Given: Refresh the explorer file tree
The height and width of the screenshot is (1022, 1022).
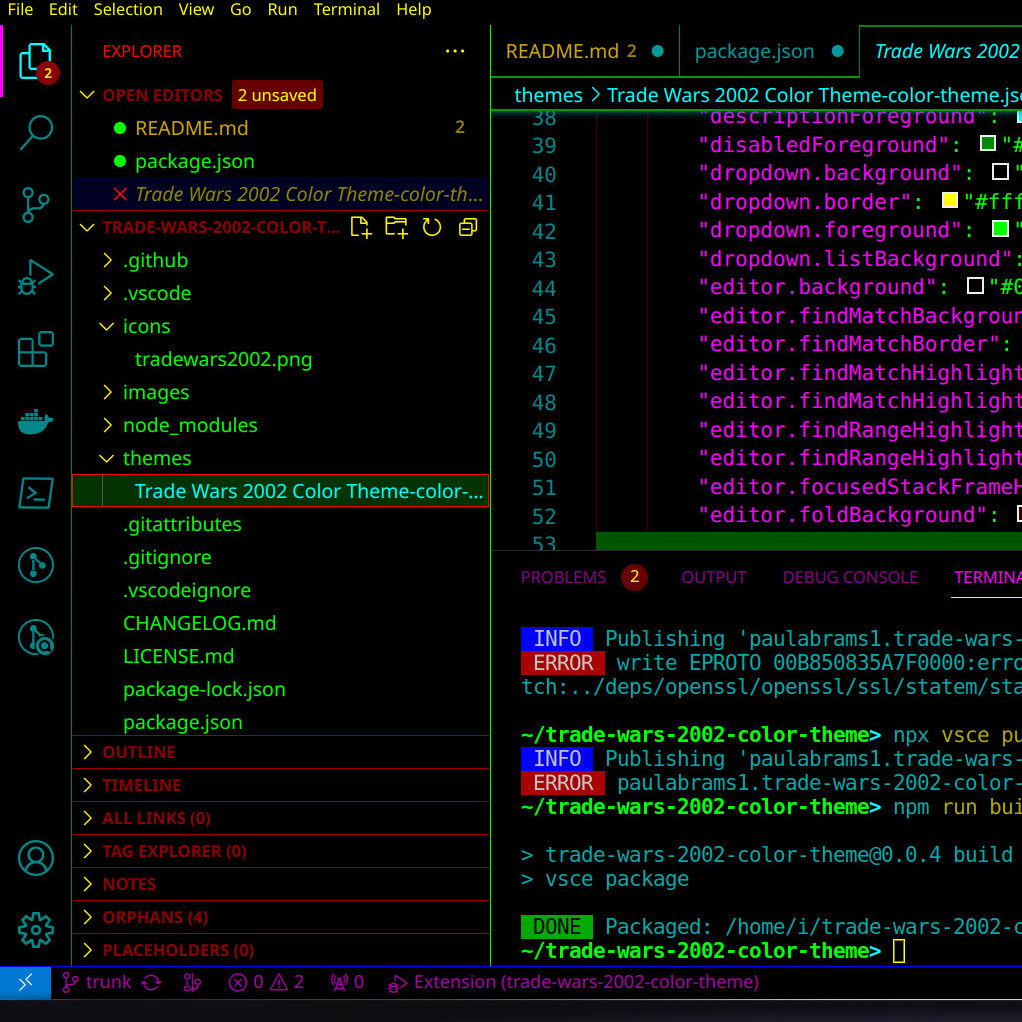Looking at the screenshot, I should coord(431,227).
